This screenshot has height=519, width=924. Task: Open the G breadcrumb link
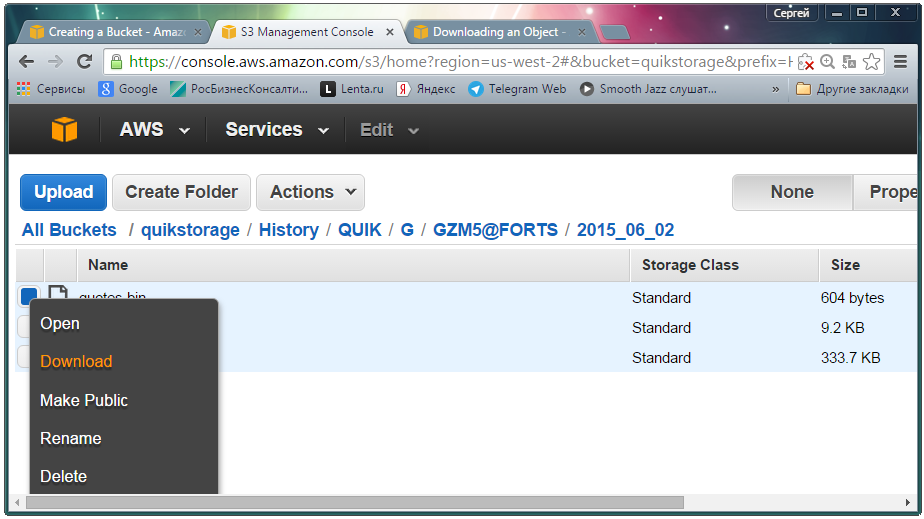(407, 230)
